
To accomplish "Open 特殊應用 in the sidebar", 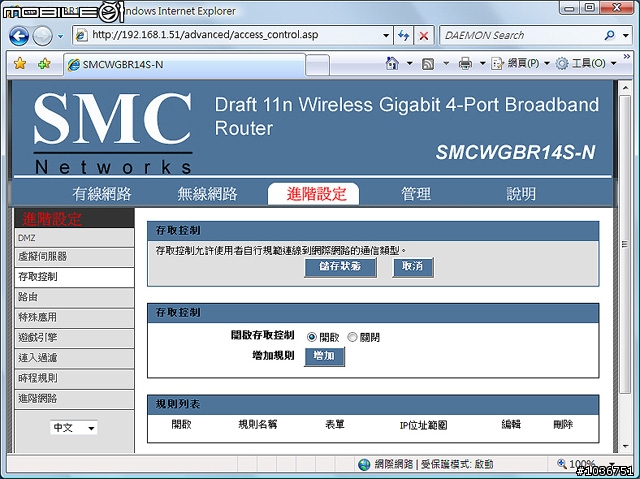I will point(74,318).
